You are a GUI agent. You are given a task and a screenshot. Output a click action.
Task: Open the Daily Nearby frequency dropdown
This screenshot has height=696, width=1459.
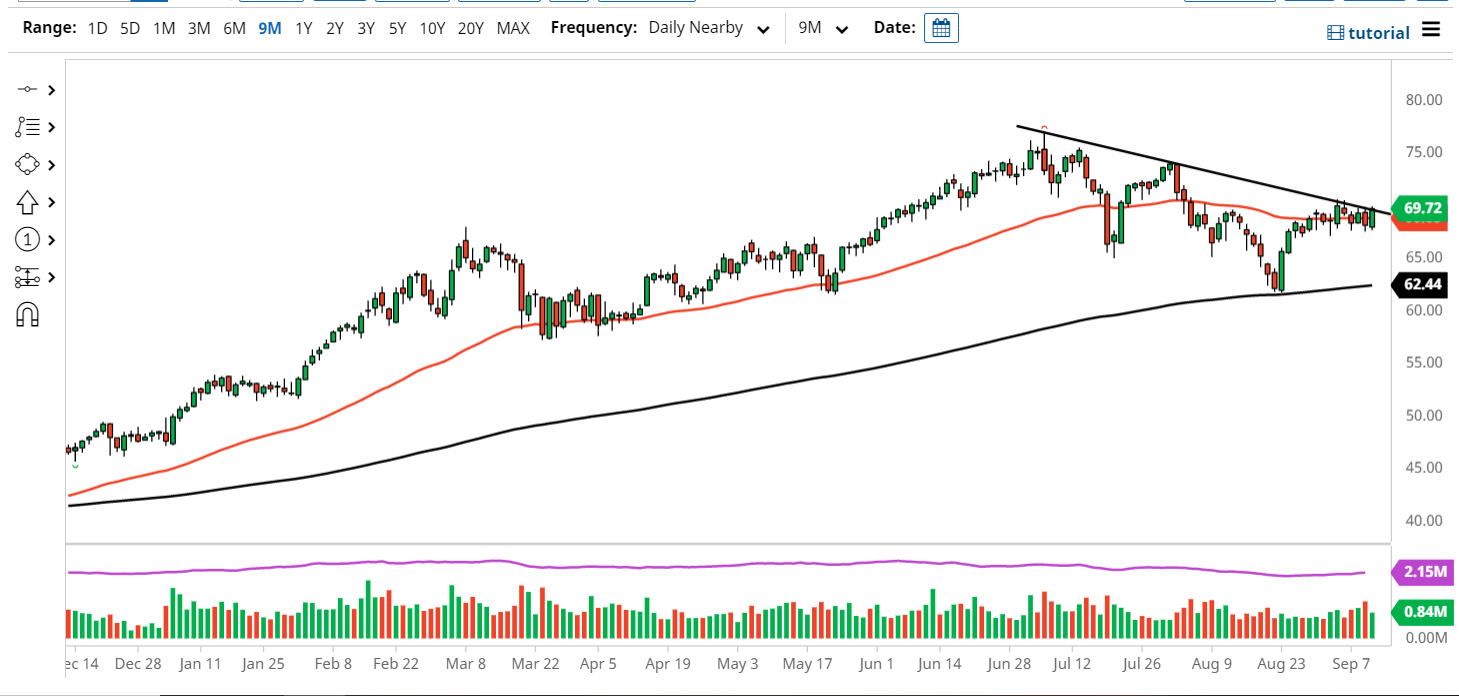click(x=708, y=28)
